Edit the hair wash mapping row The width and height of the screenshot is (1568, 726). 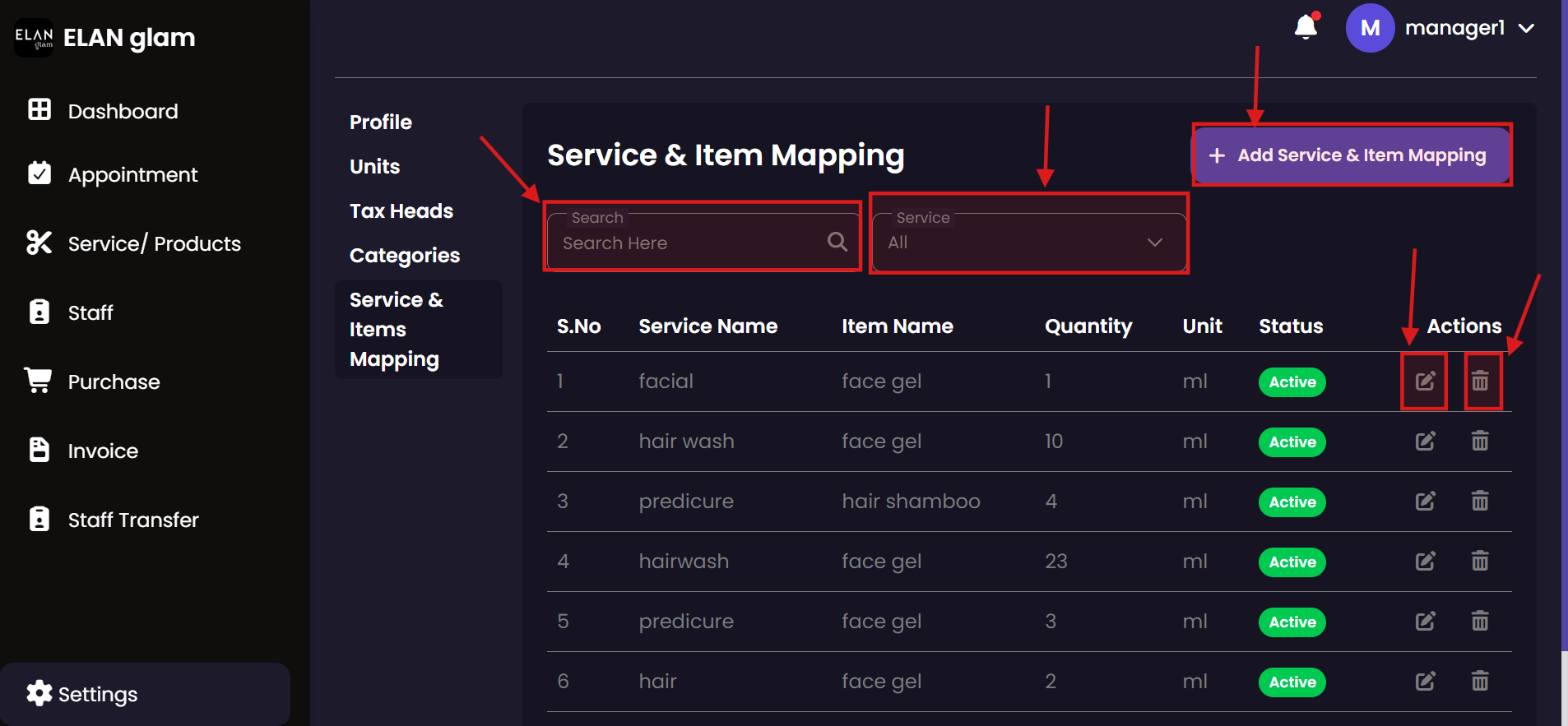pos(1425,442)
